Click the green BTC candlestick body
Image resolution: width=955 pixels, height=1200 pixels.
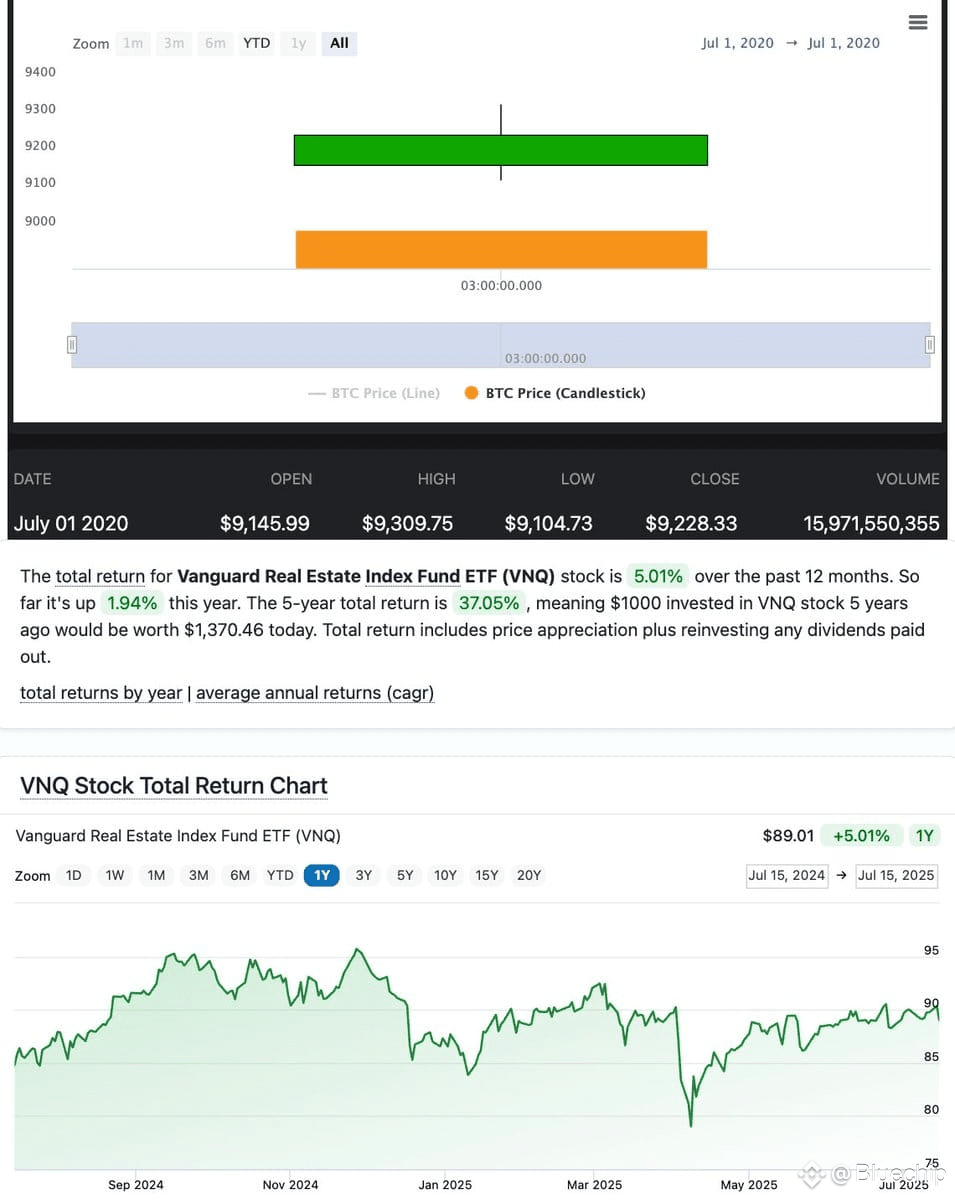click(501, 150)
